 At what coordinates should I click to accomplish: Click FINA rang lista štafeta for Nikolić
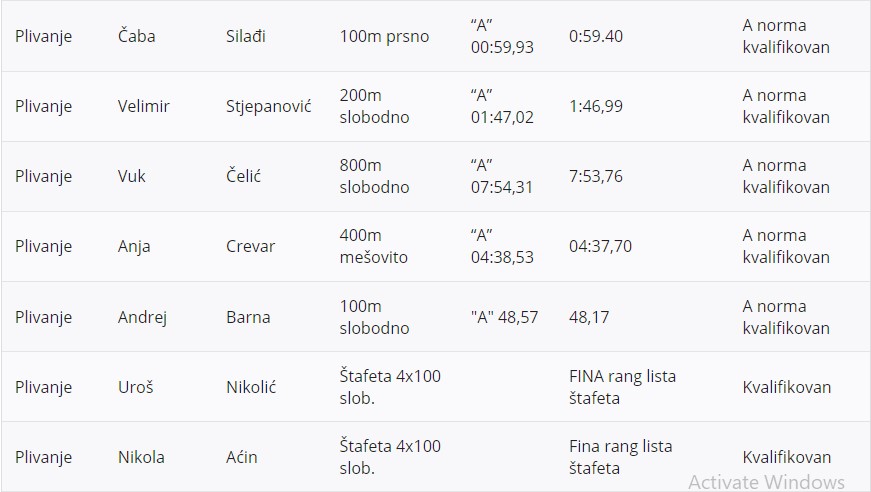[621, 387]
